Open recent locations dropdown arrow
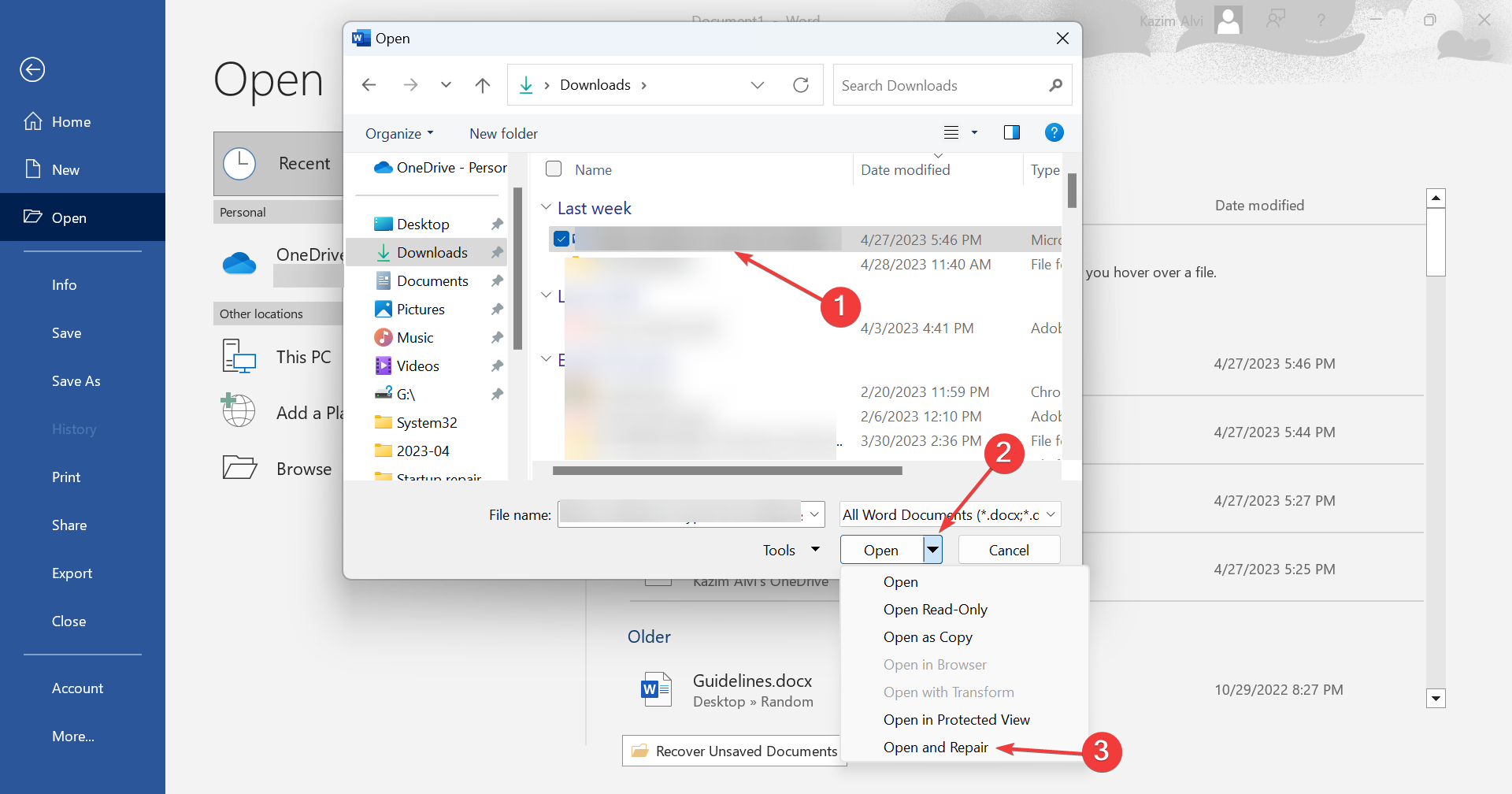The height and width of the screenshot is (794, 1512). click(446, 85)
